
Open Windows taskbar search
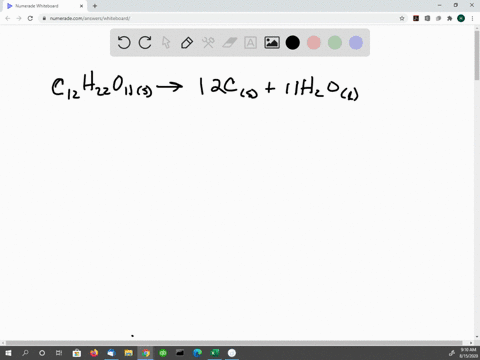(x=25, y=353)
